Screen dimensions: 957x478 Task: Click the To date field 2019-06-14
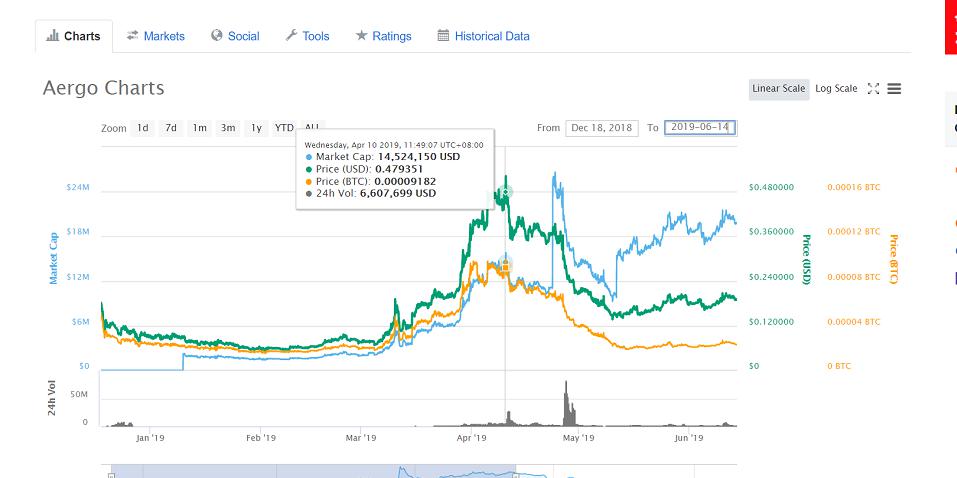(701, 128)
